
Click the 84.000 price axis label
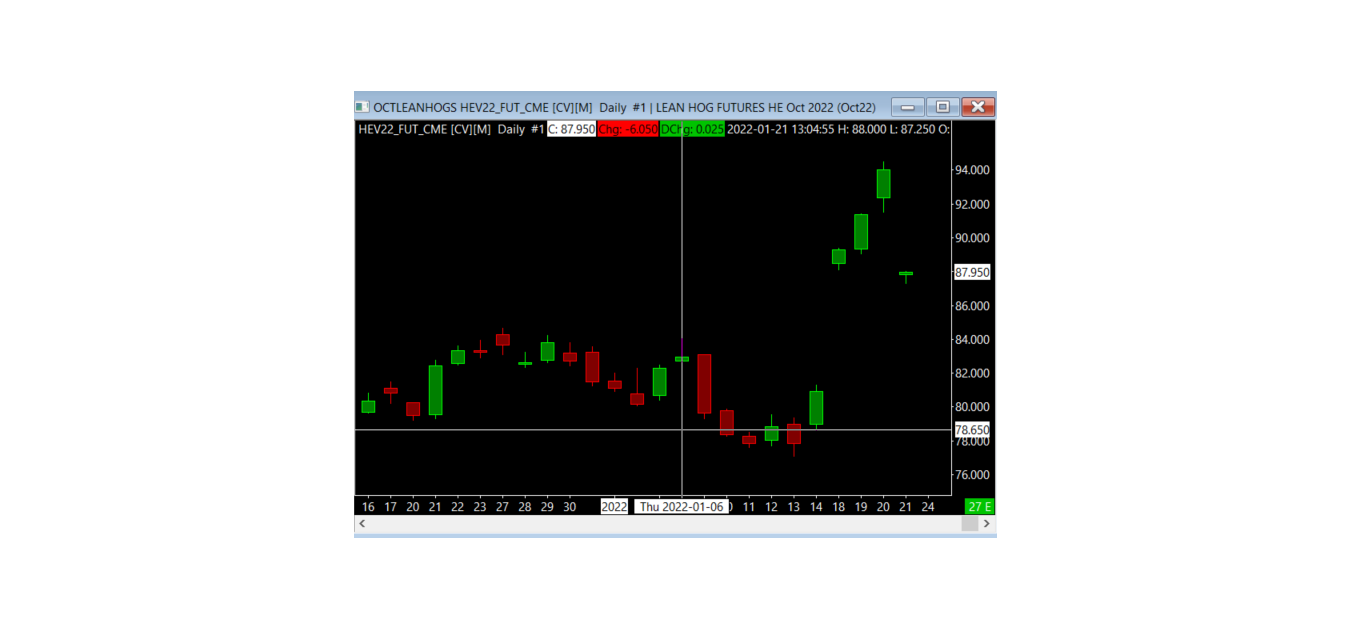(972, 340)
